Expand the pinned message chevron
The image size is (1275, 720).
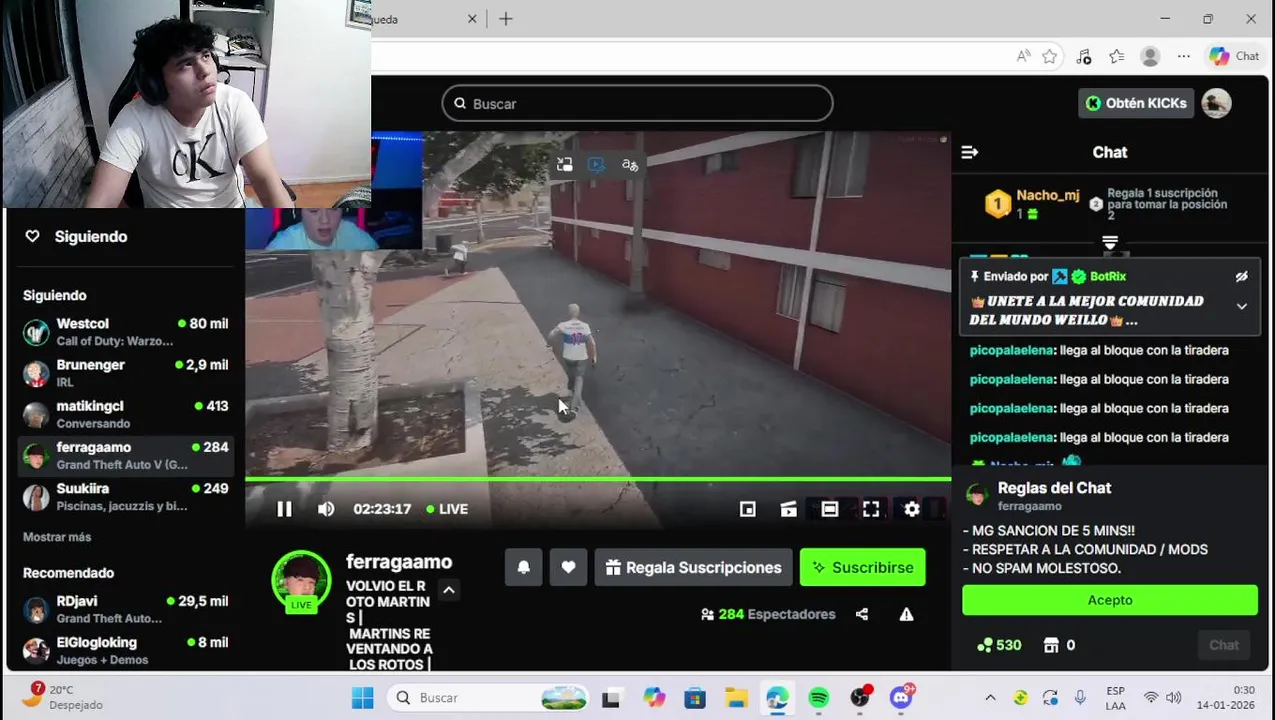pyautogui.click(x=1241, y=307)
